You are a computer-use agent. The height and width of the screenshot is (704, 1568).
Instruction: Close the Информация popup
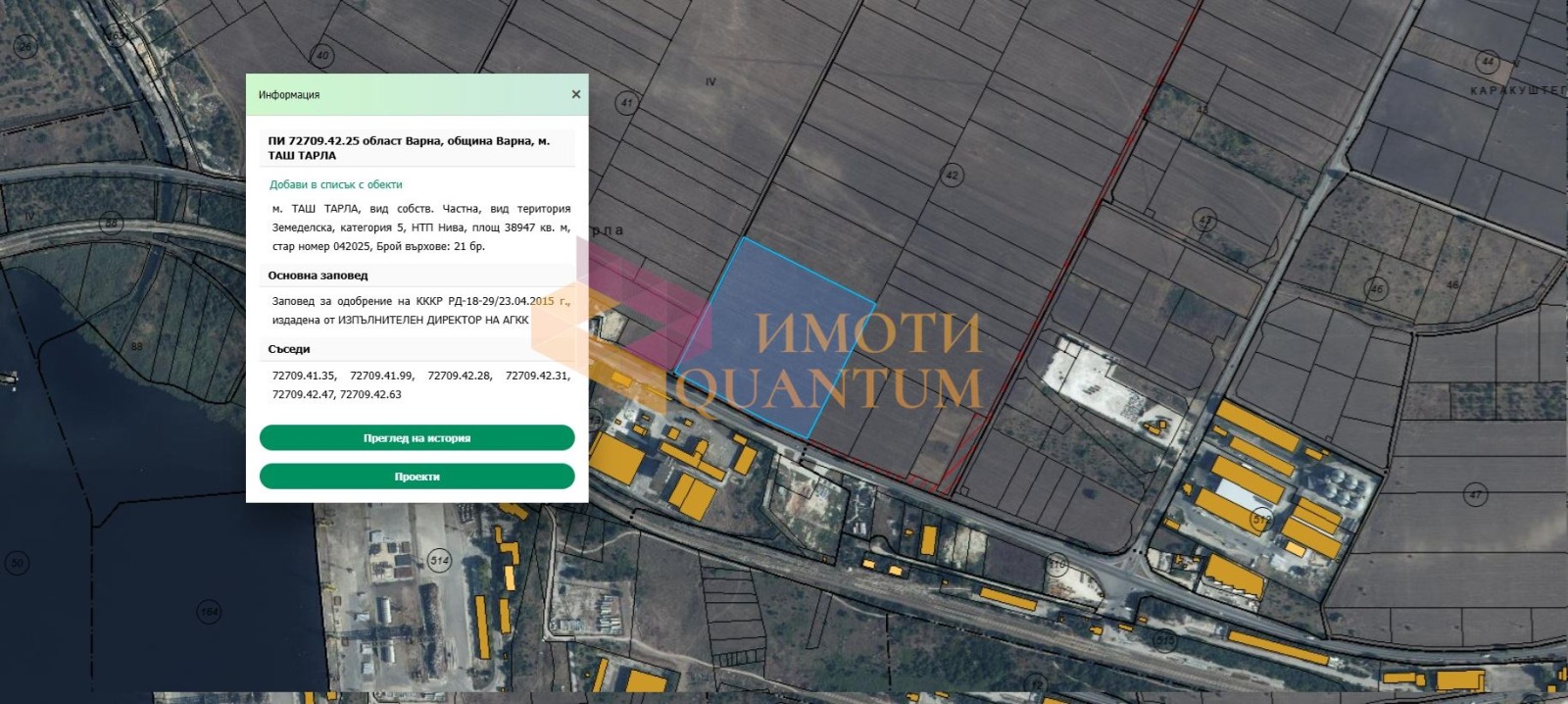[x=575, y=94]
